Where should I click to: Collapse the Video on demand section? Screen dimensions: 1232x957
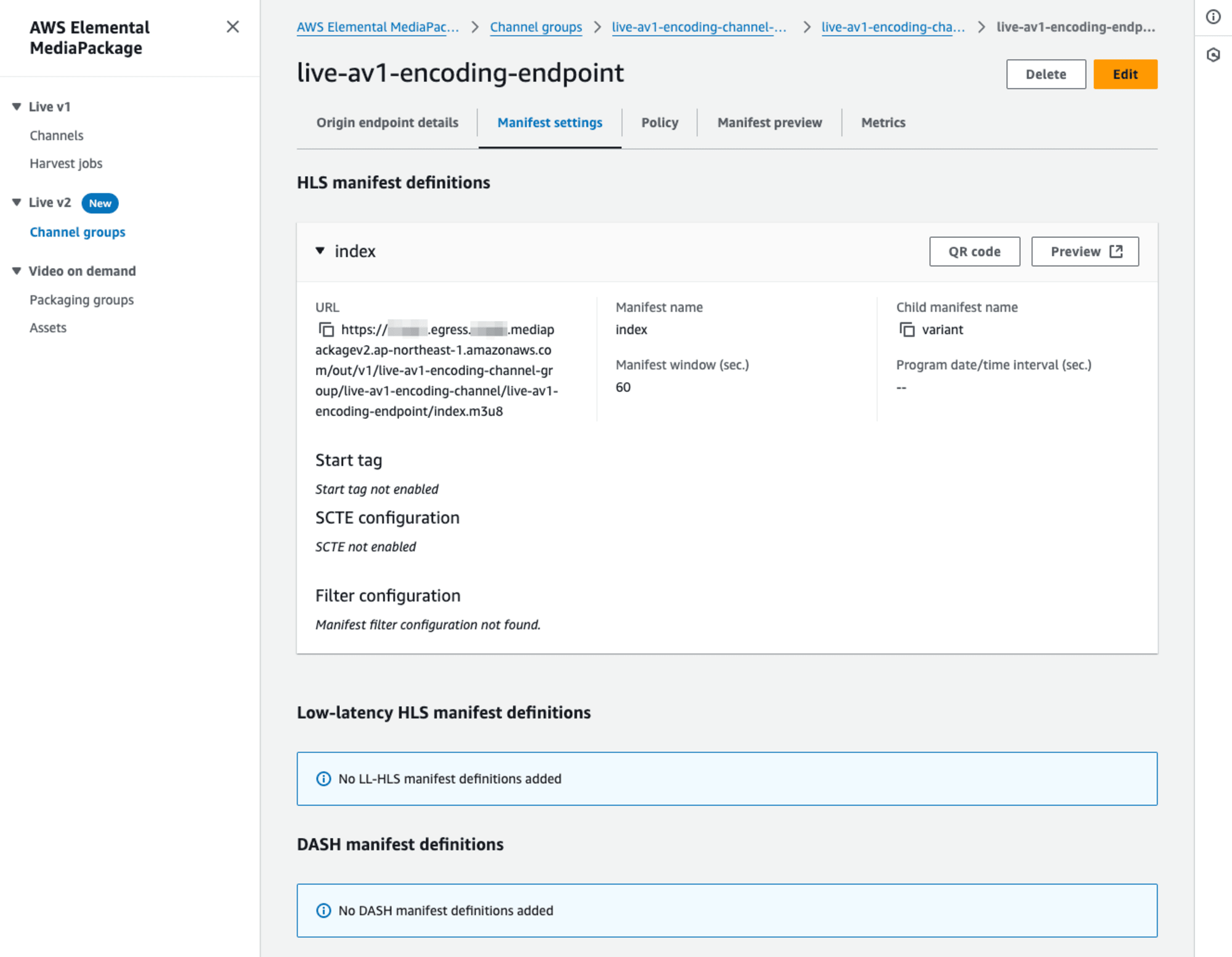[17, 271]
